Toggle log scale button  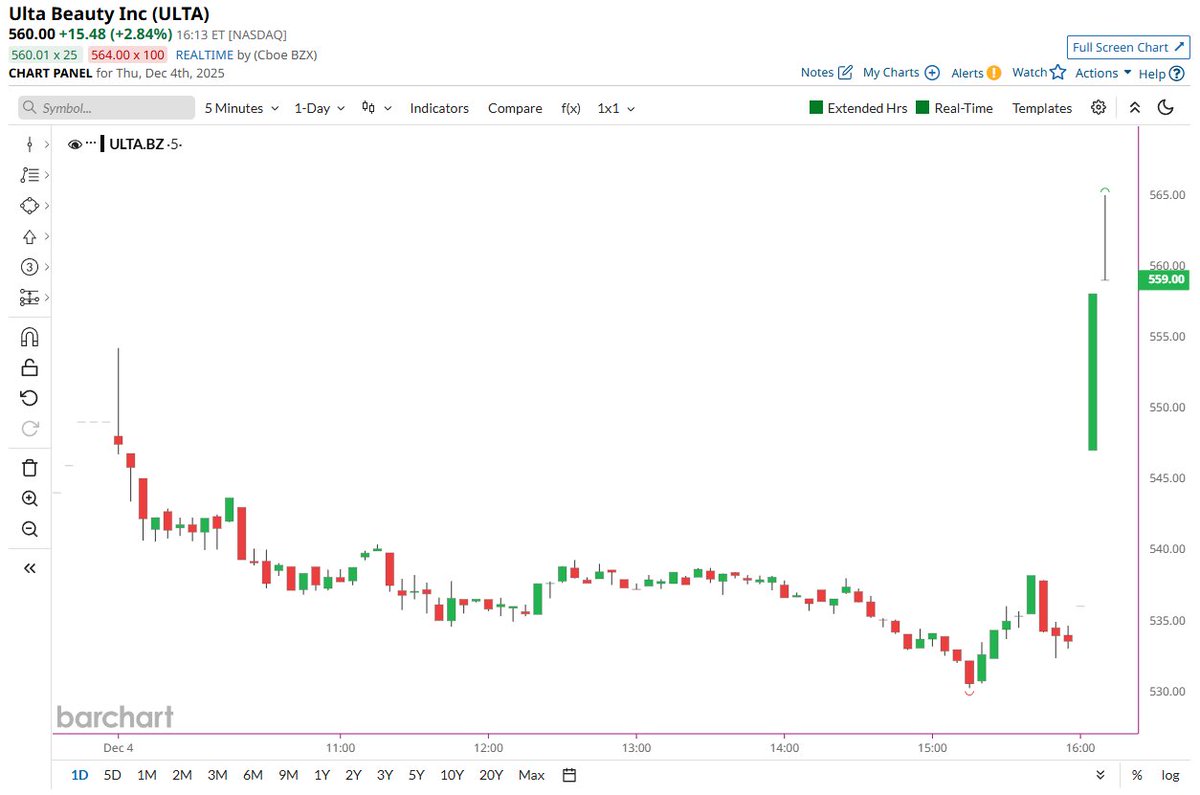tap(1170, 775)
